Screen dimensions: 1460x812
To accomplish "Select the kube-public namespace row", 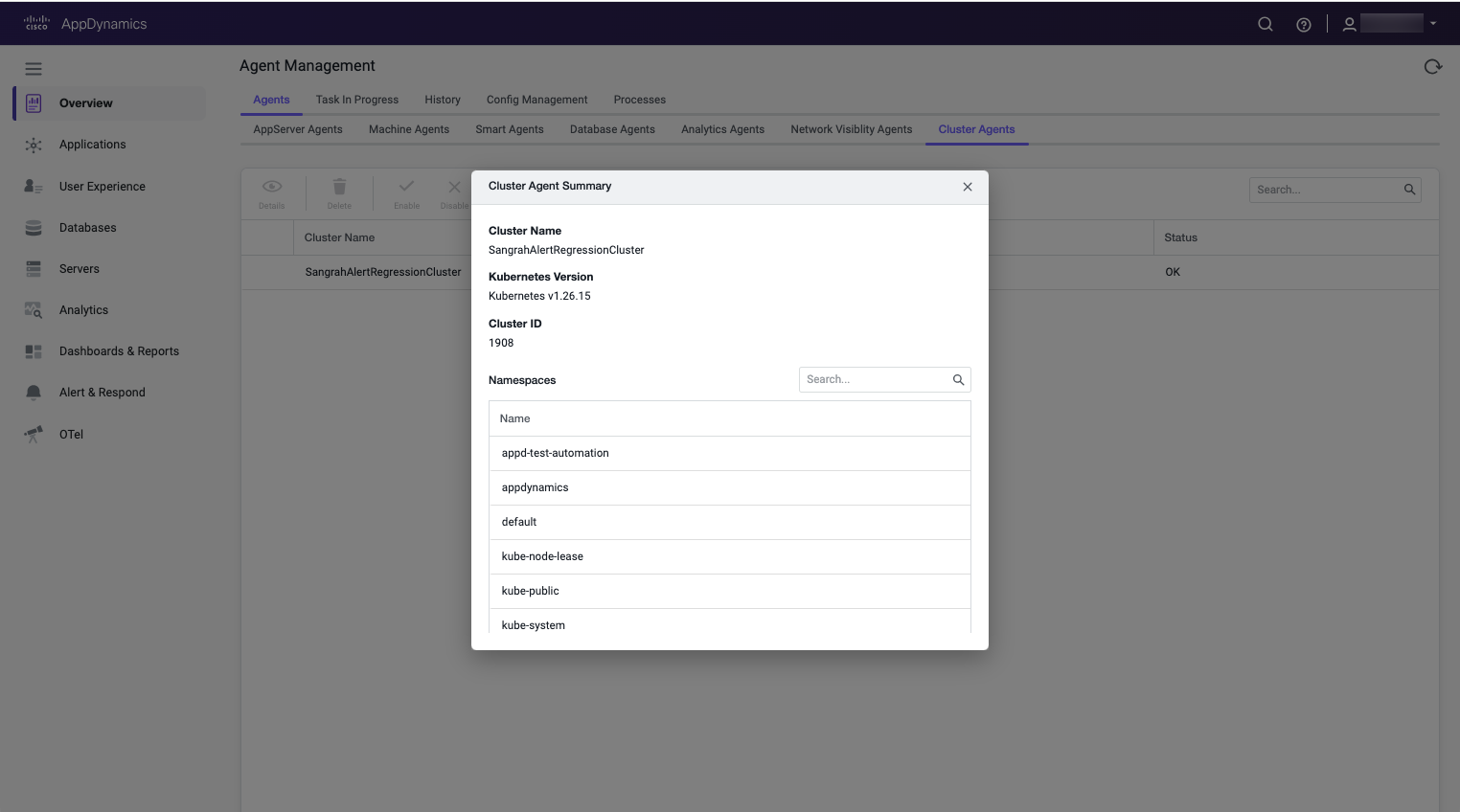I will (x=730, y=591).
